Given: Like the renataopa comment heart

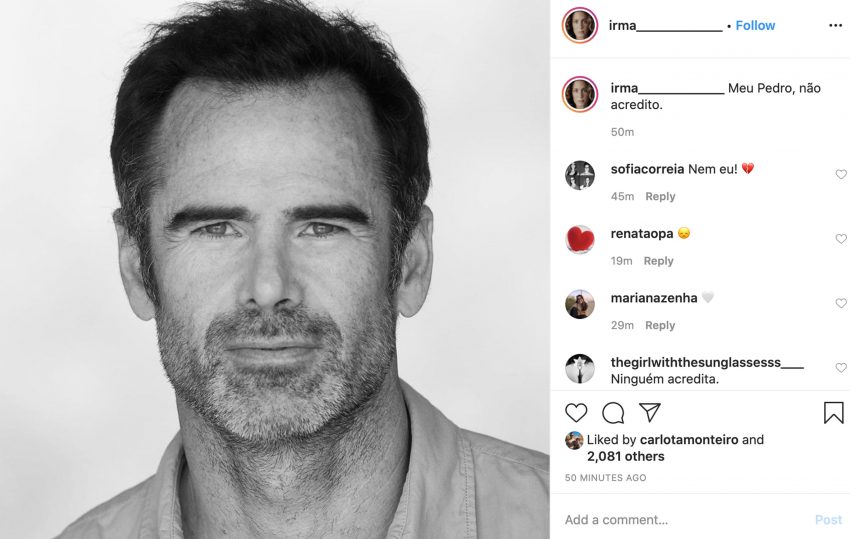Looking at the screenshot, I should tap(841, 239).
